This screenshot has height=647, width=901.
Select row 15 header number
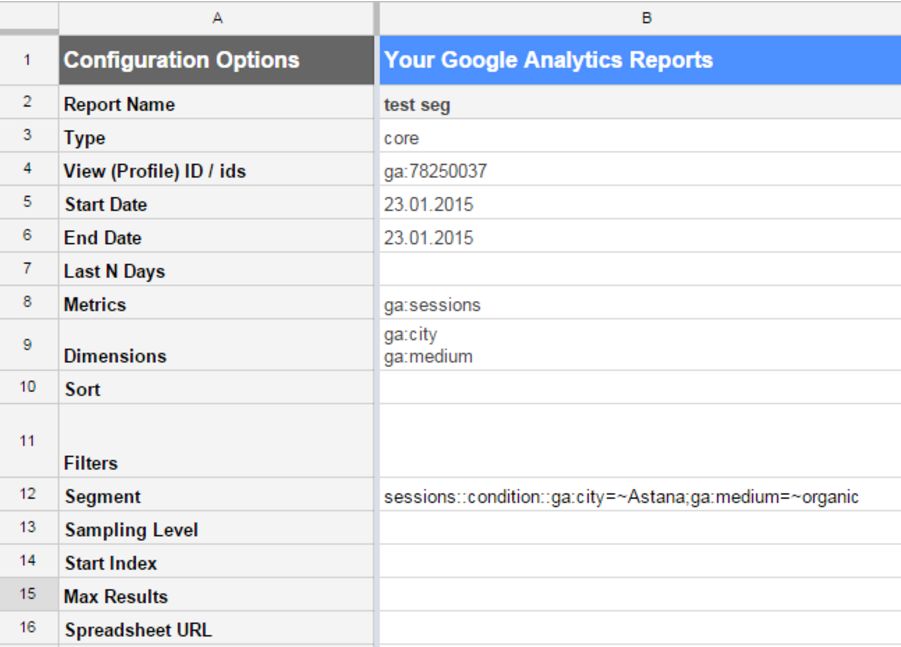28,594
